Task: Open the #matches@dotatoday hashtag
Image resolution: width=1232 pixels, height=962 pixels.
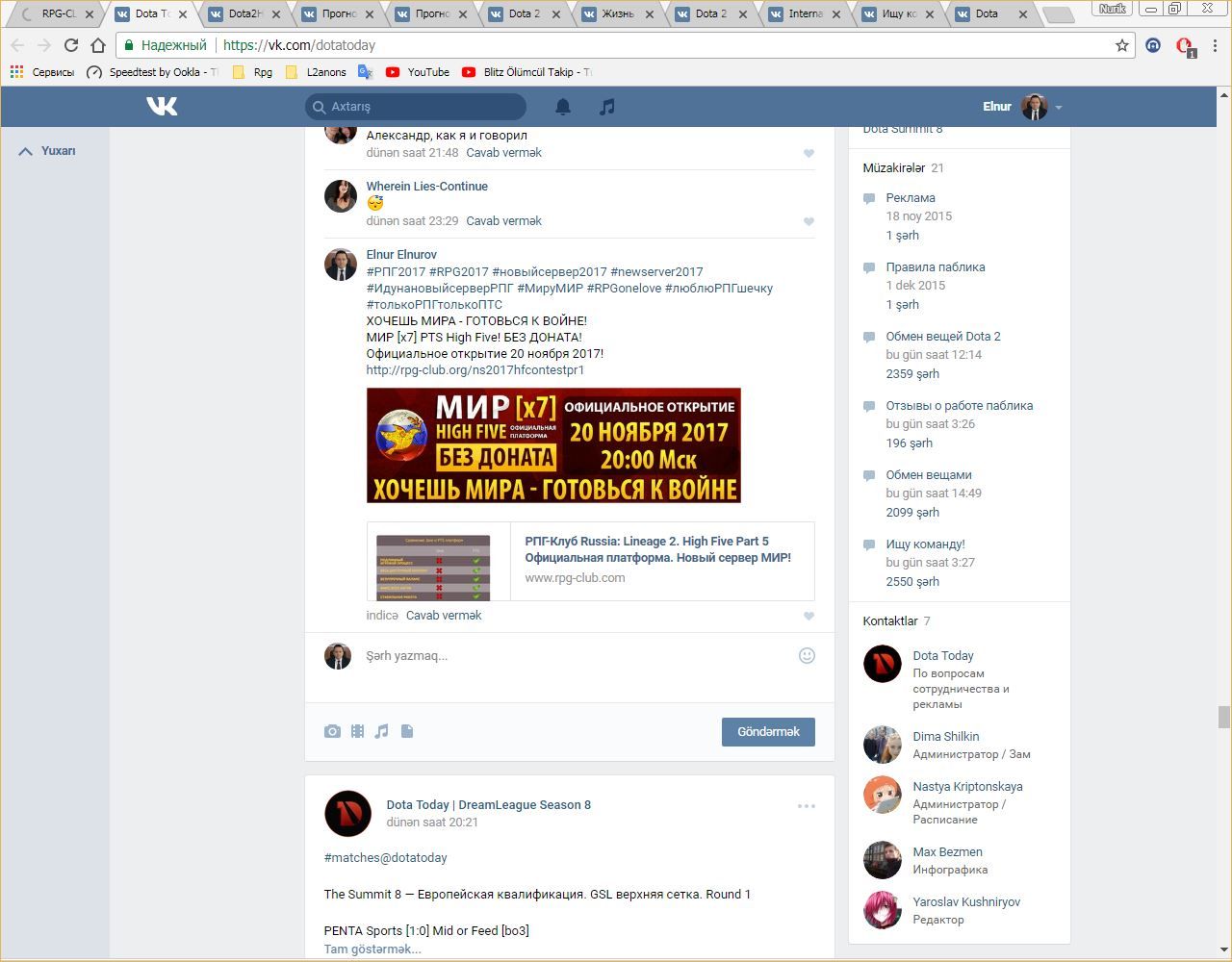Action: click(x=386, y=858)
